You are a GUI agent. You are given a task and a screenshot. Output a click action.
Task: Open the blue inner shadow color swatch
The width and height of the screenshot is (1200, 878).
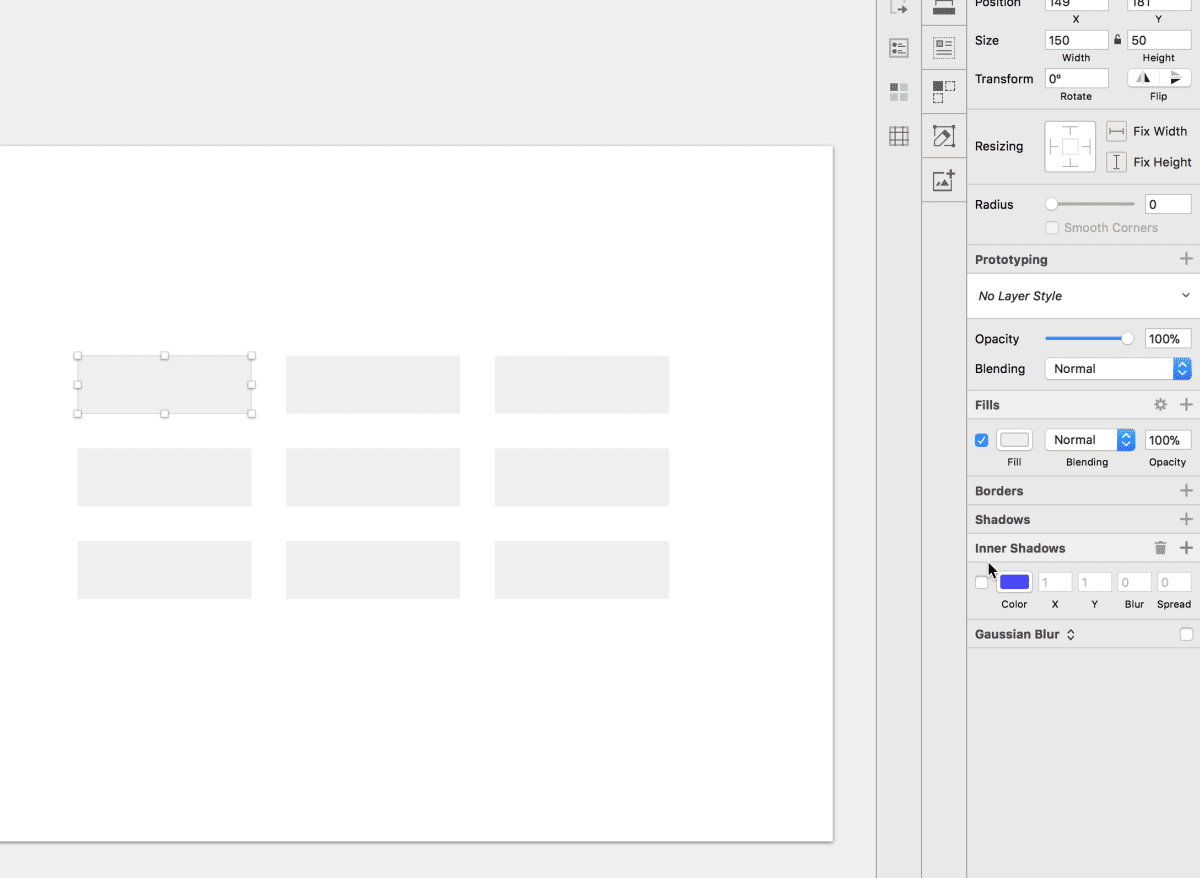[x=1014, y=582]
